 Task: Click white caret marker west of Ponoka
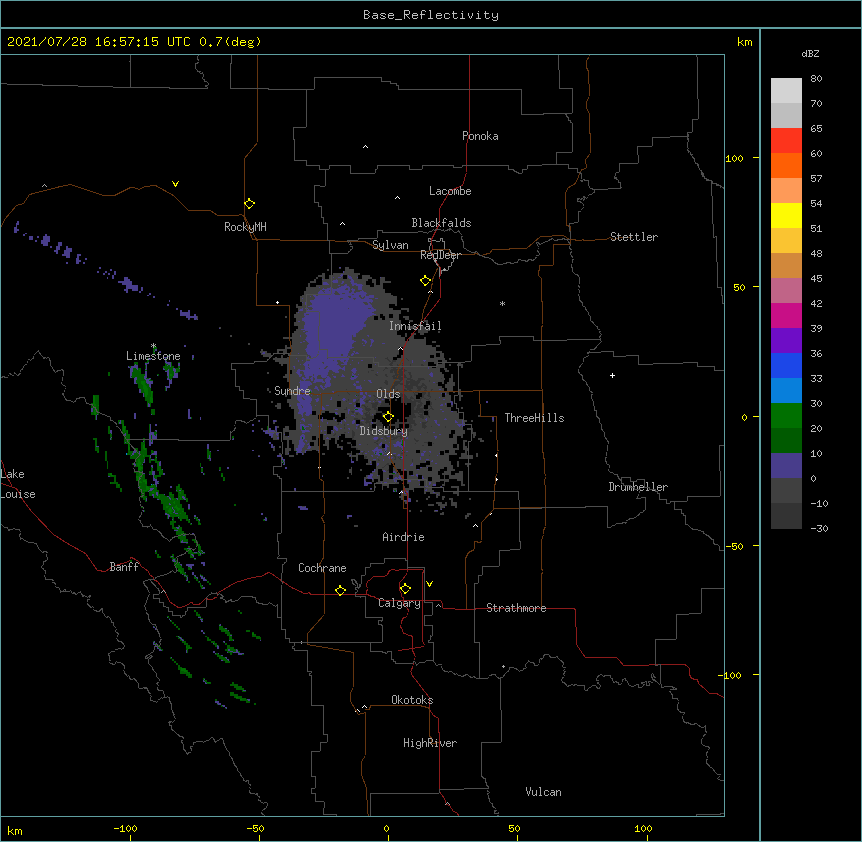click(366, 147)
